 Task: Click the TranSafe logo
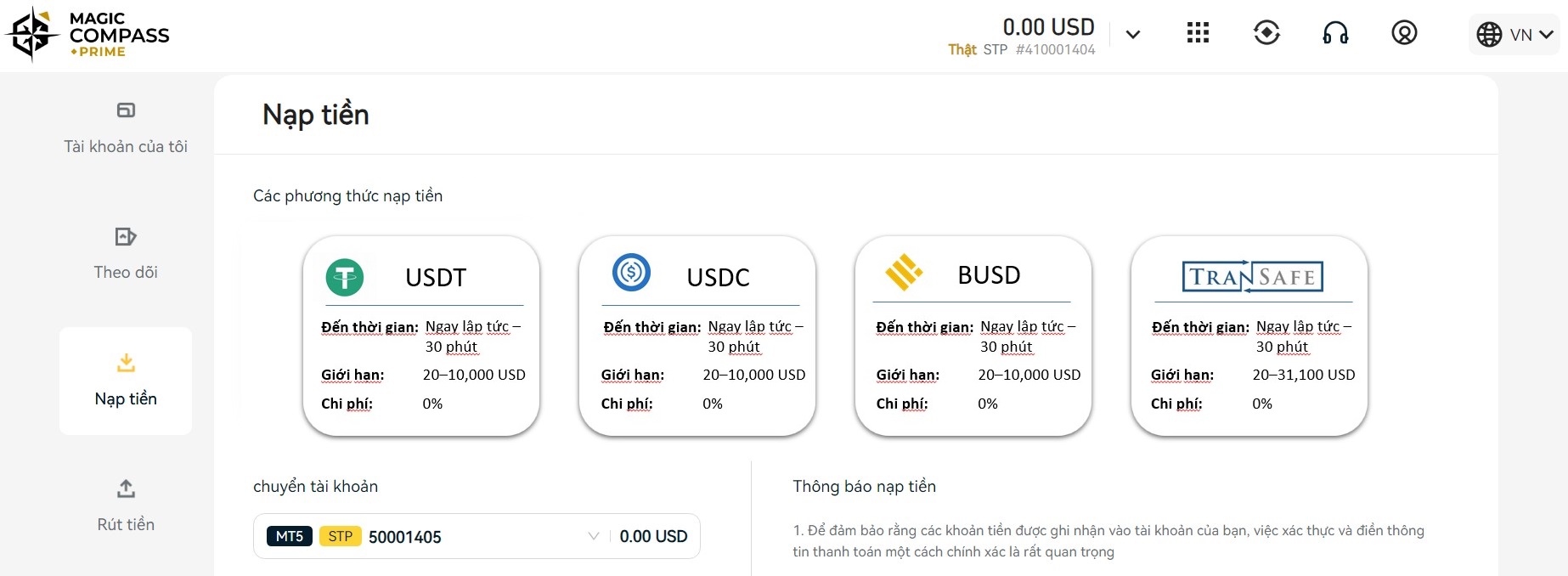pyautogui.click(x=1253, y=276)
